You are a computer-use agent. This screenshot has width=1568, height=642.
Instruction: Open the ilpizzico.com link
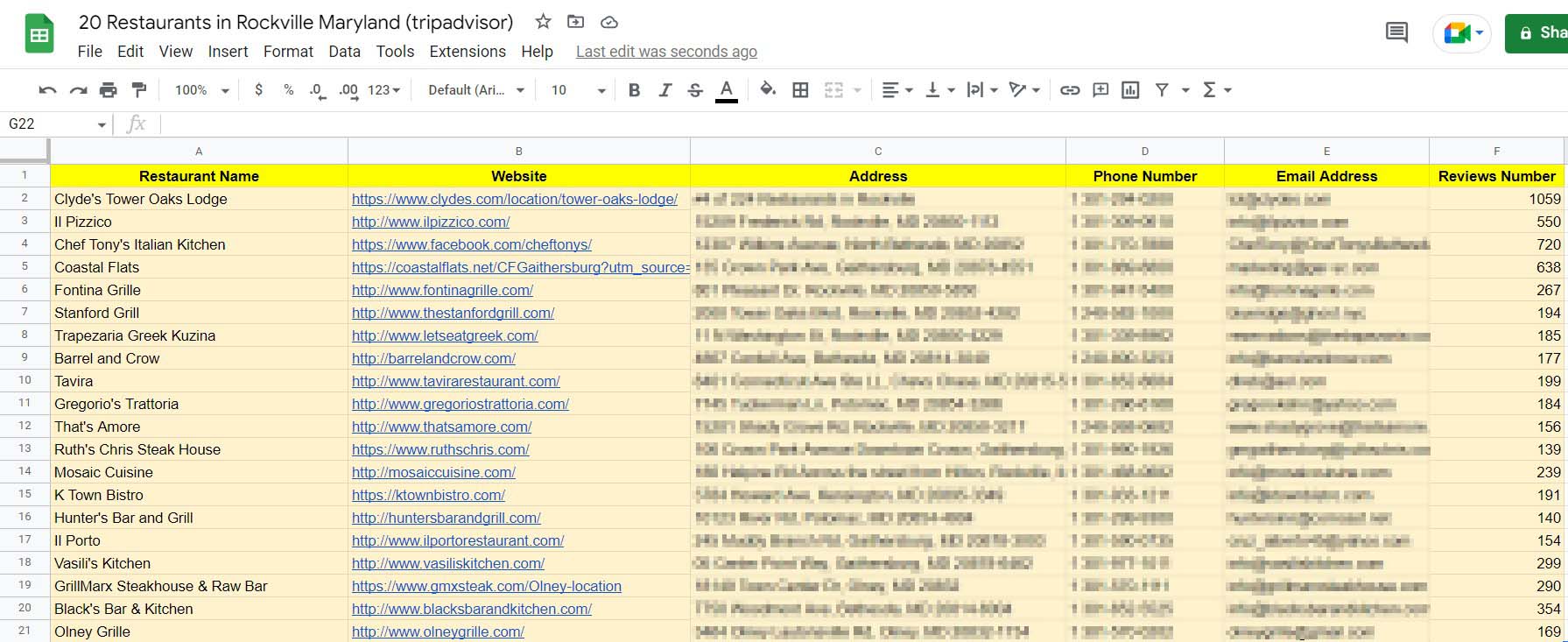(431, 222)
